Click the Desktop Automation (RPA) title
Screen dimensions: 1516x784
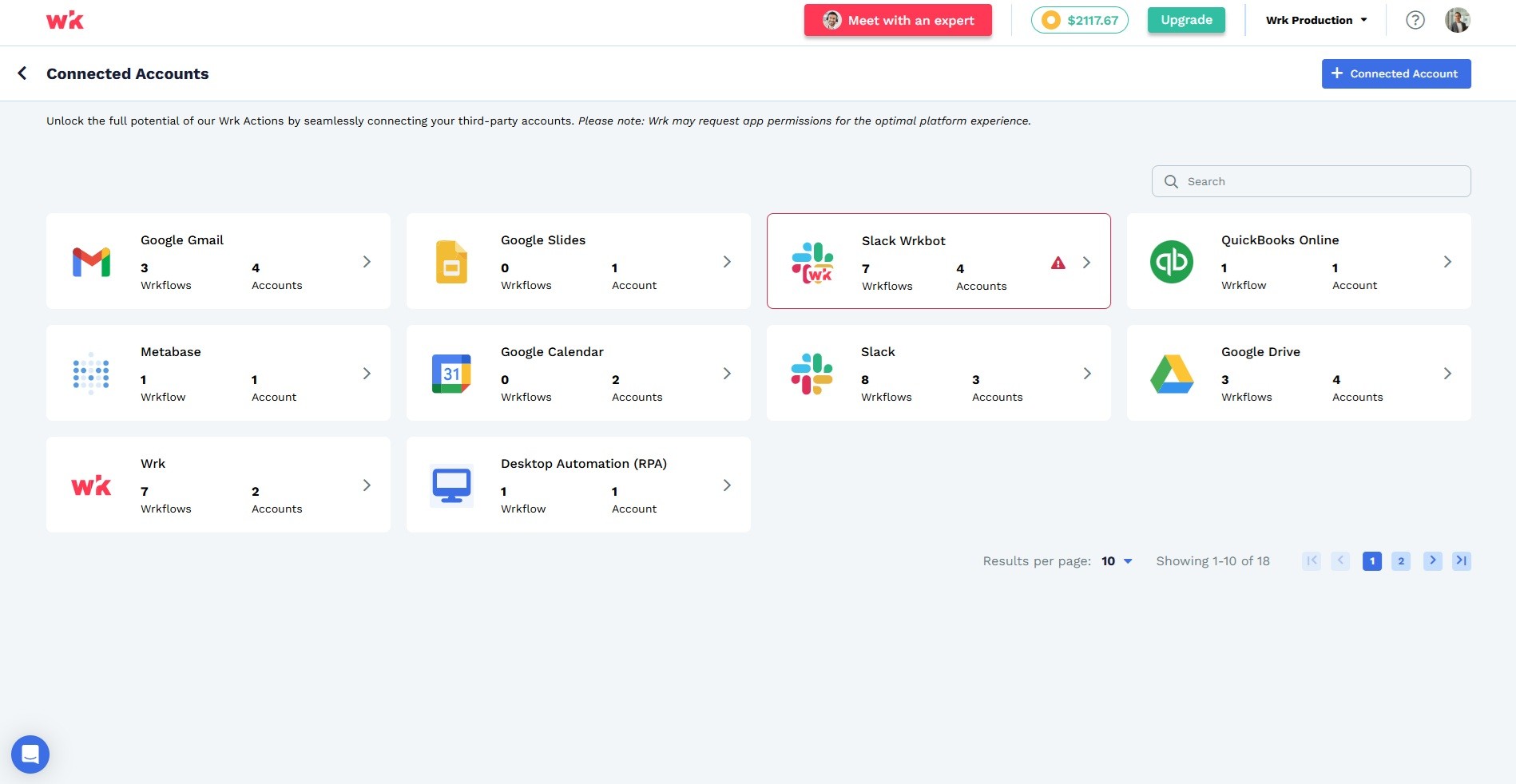click(584, 463)
